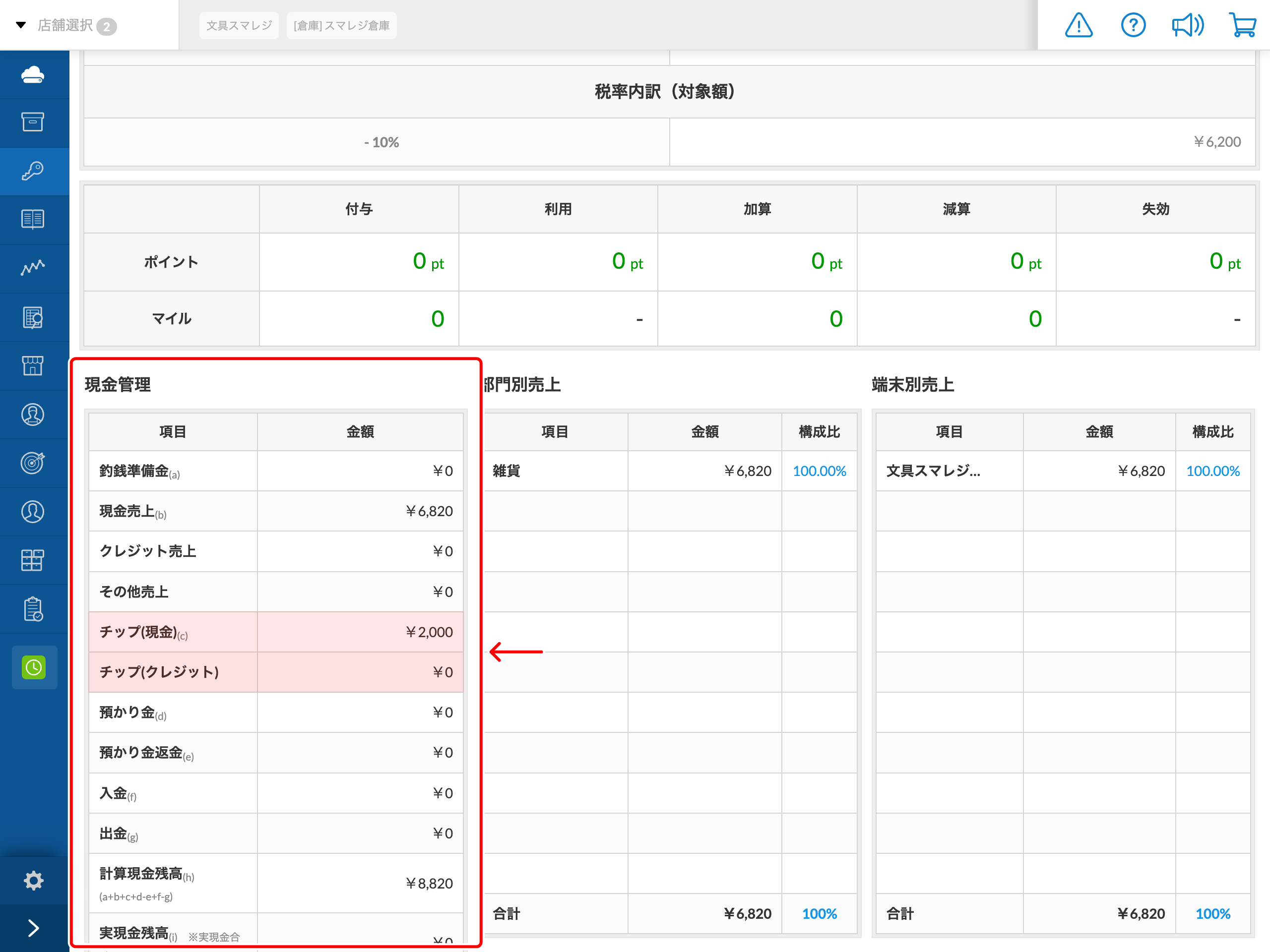Click the 実現金残高 row label

[138, 934]
